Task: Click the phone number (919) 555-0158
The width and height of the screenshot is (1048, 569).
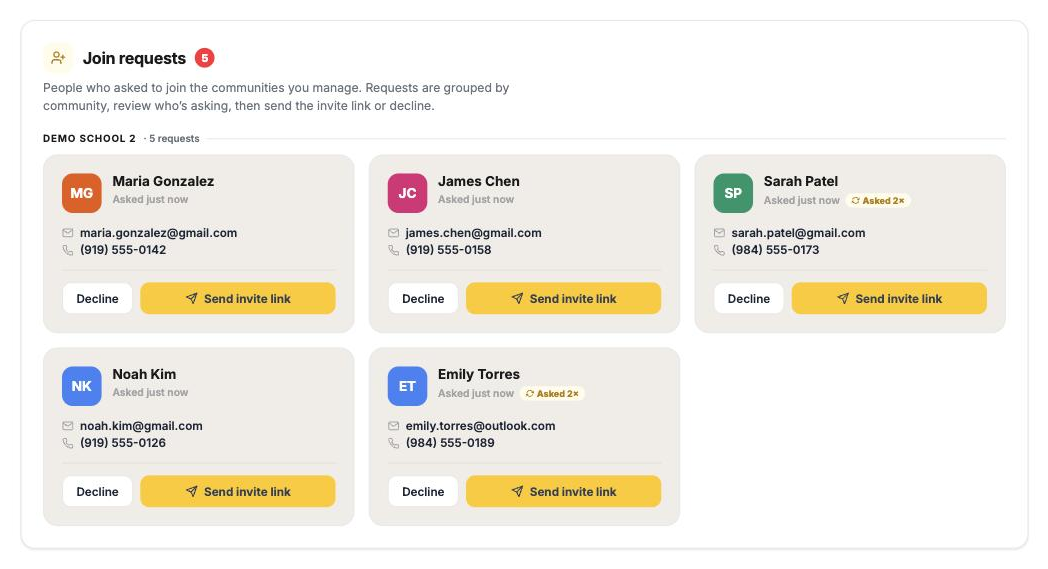Action: (448, 250)
